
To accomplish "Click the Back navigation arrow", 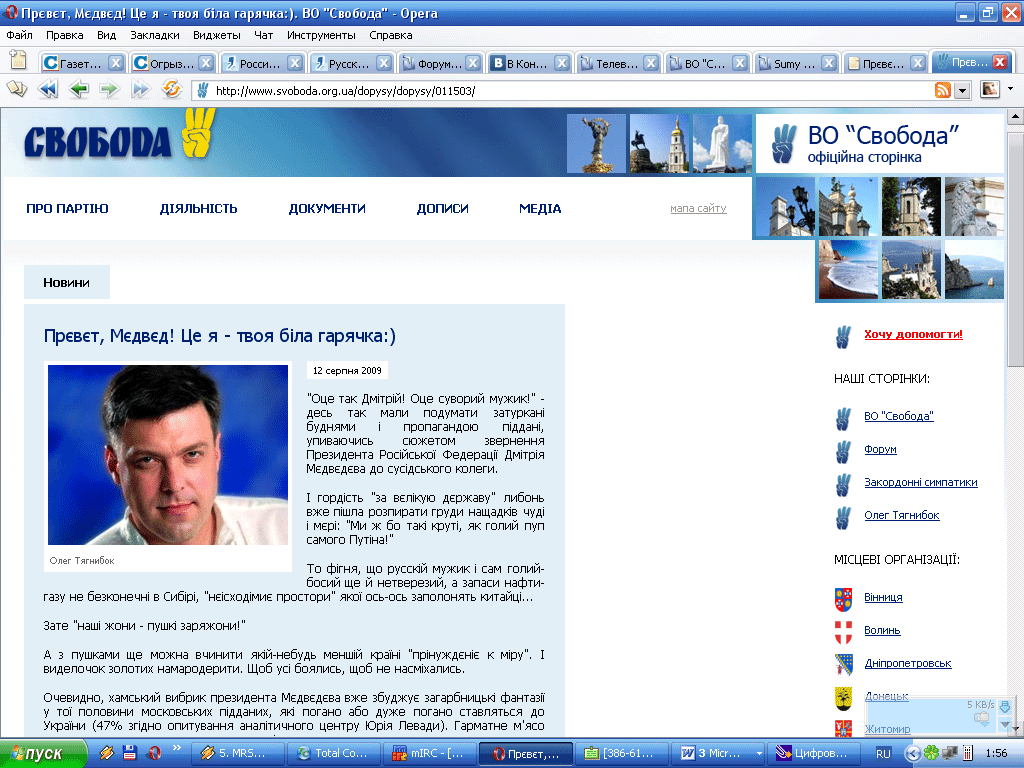I will pos(79,90).
